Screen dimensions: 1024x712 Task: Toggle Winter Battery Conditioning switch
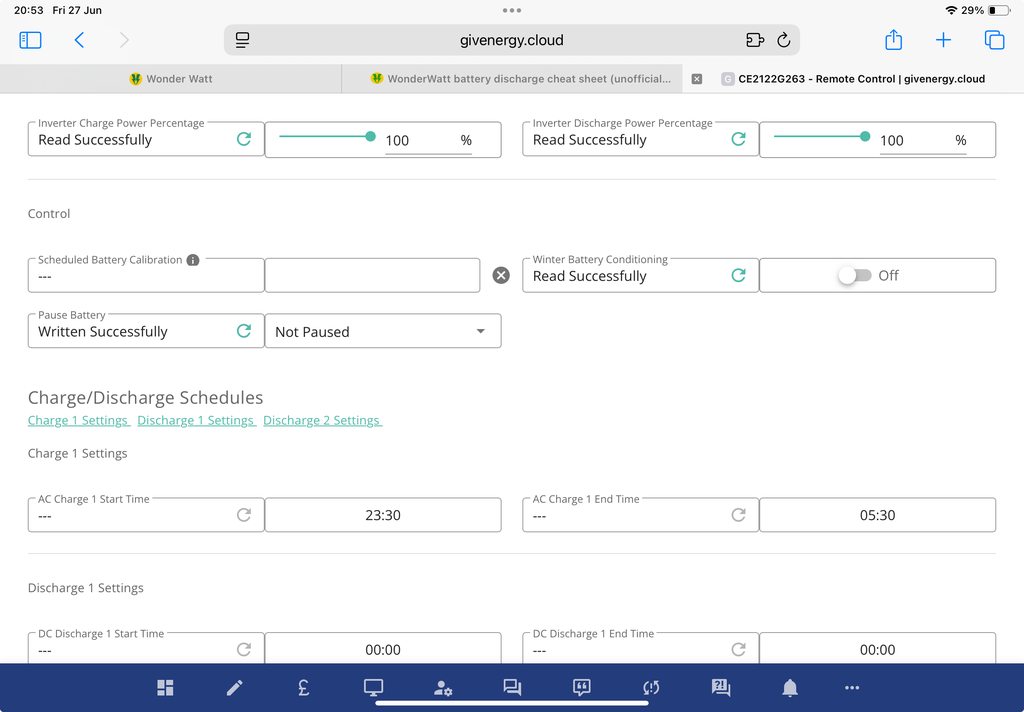(855, 275)
